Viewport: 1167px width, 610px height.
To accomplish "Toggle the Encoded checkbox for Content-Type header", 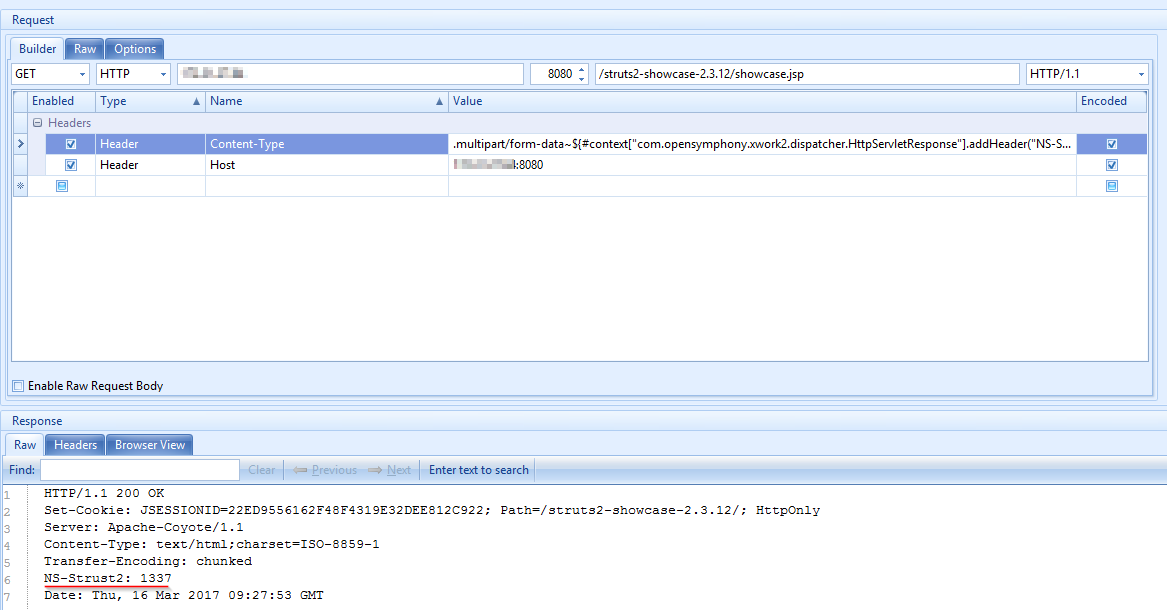I will click(1111, 143).
